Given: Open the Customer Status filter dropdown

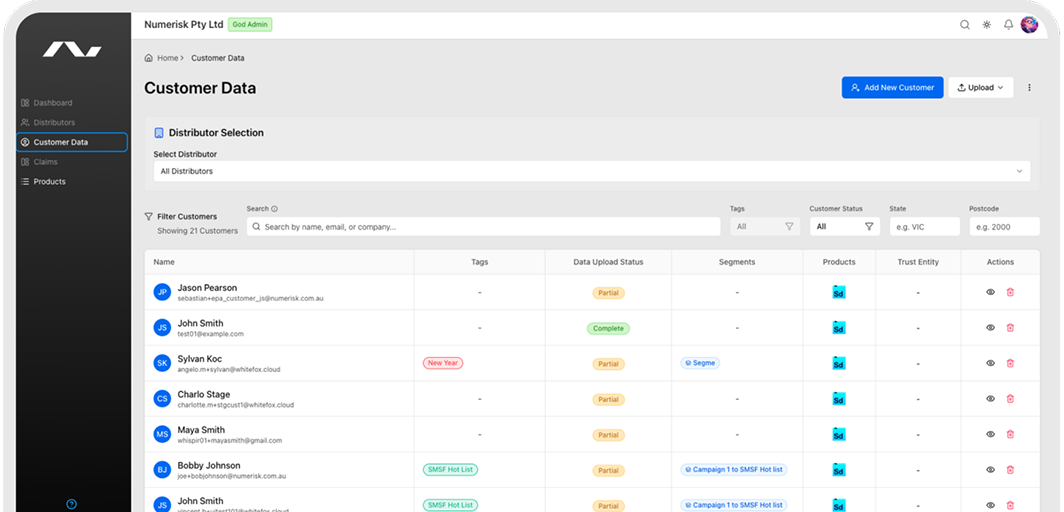Looking at the screenshot, I should [x=844, y=227].
